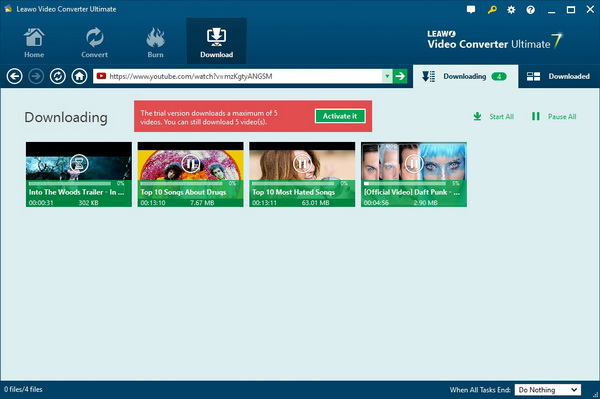Switch to the Downloading tab

(x=465, y=77)
